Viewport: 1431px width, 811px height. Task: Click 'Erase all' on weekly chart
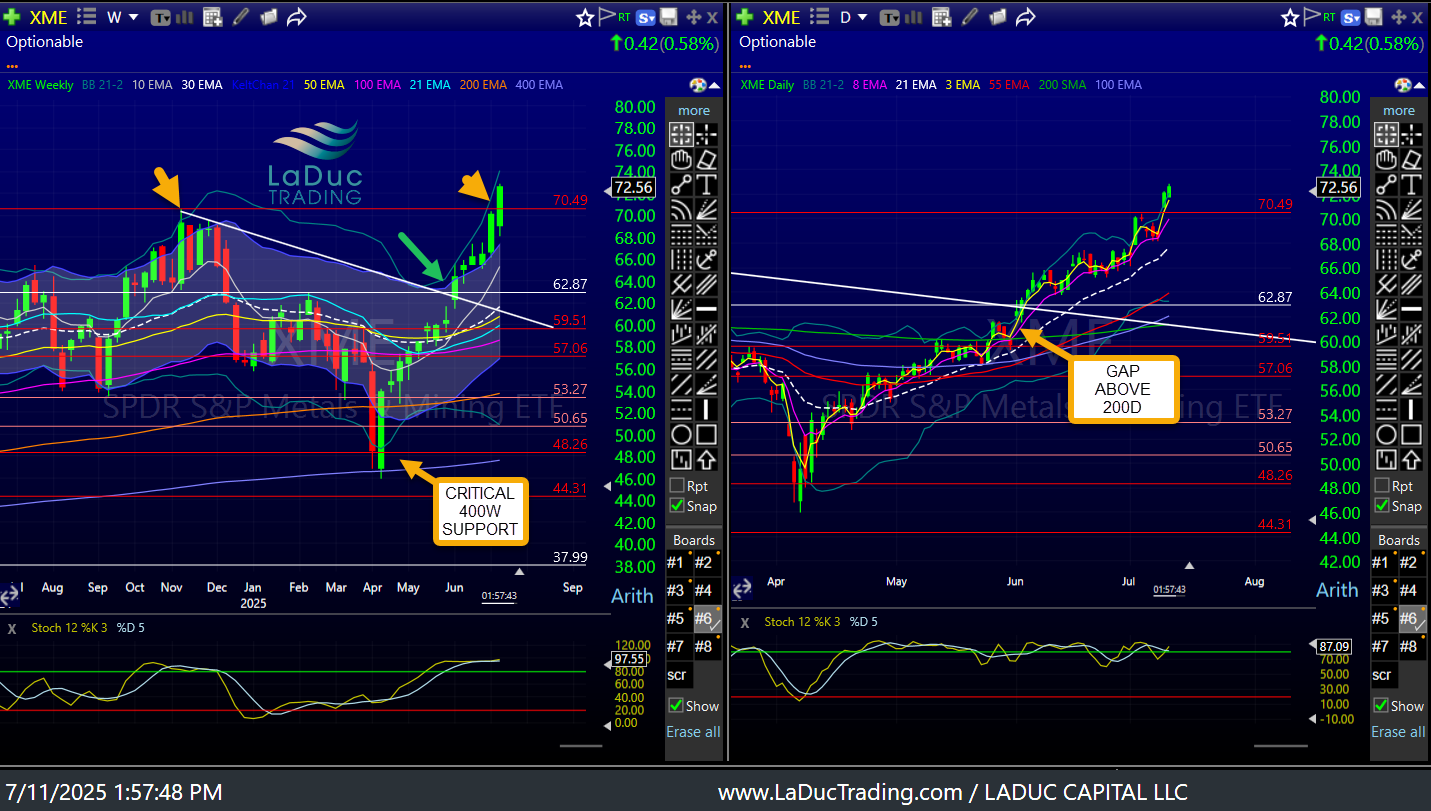click(694, 732)
